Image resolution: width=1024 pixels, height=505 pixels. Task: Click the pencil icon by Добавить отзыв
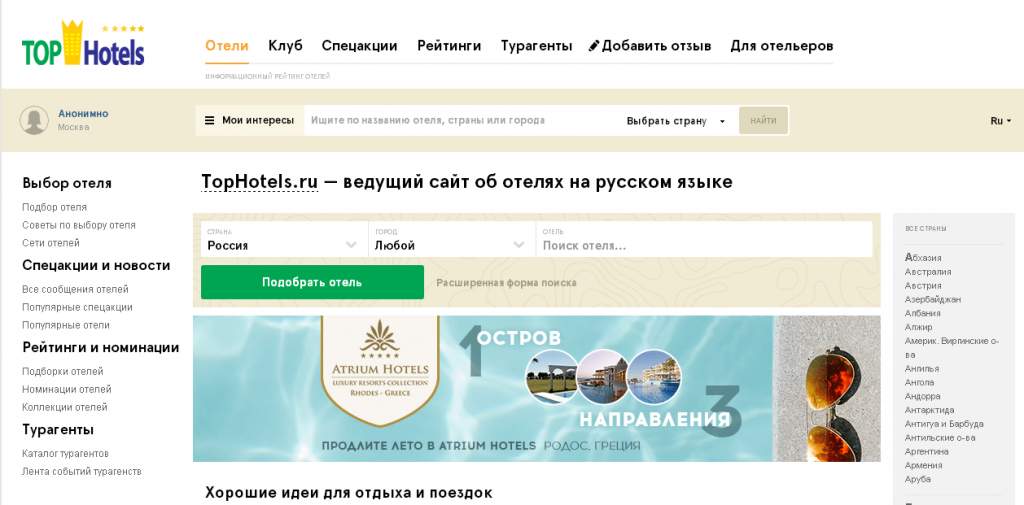tap(594, 46)
